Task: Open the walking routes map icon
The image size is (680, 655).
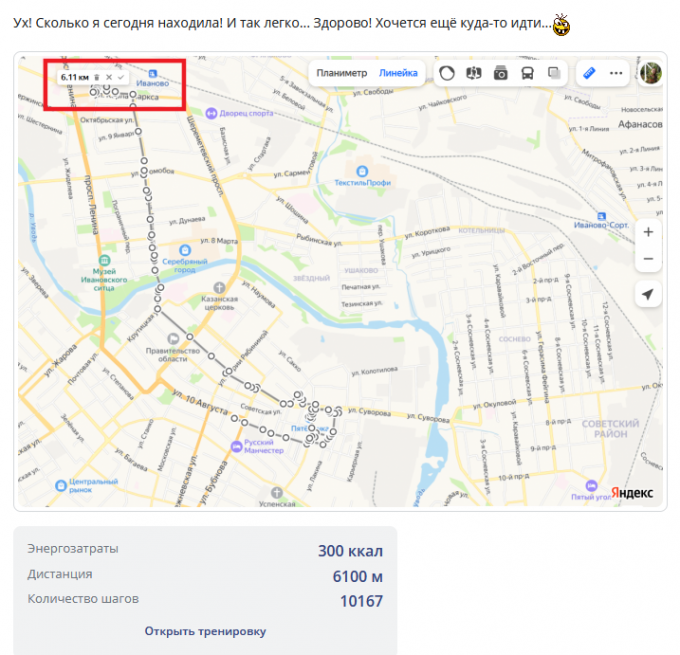Action: tap(474, 73)
